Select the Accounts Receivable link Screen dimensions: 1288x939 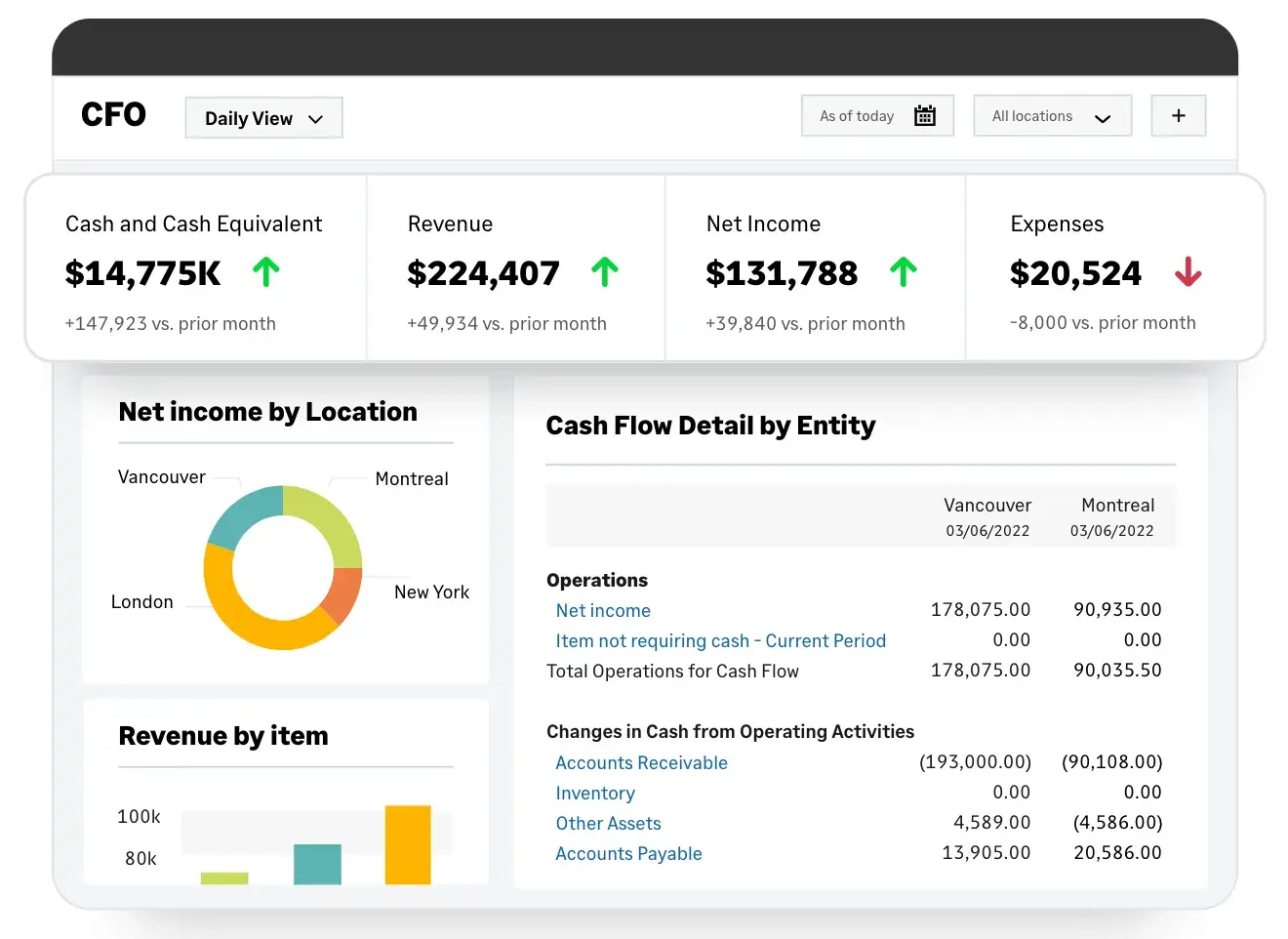pyautogui.click(x=641, y=763)
